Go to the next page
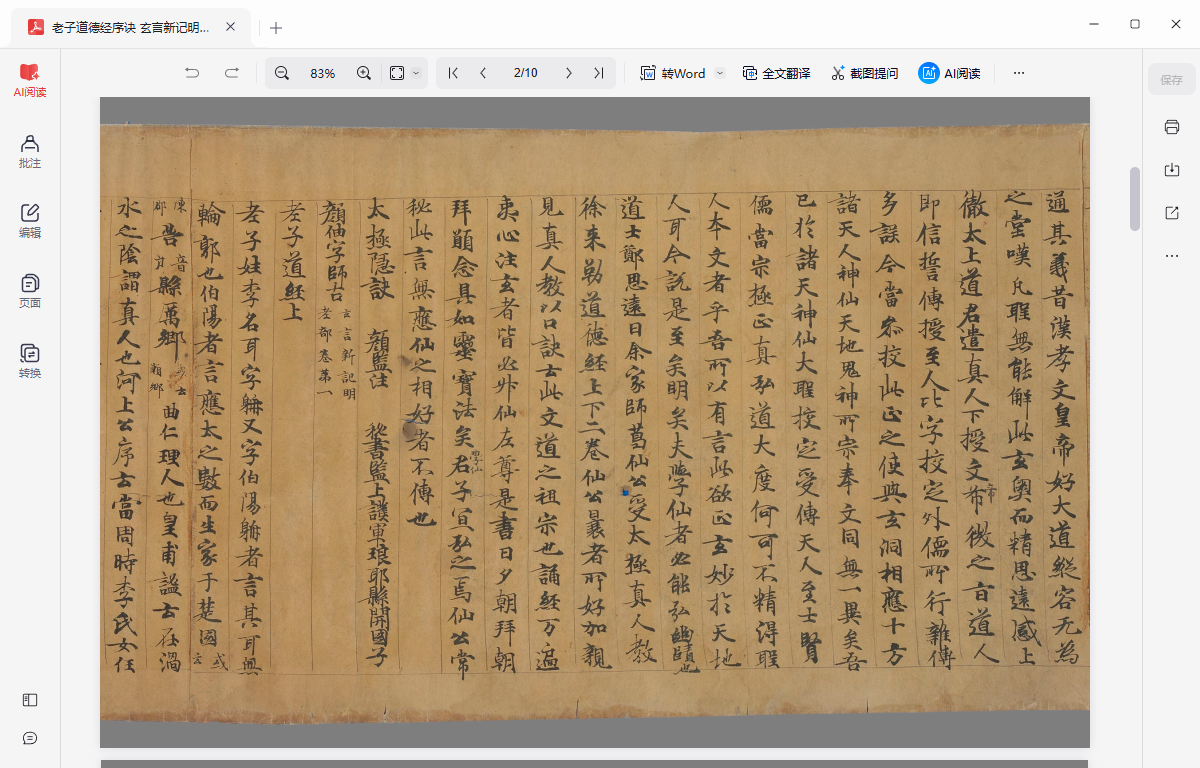Viewport: 1200px width, 768px height. (x=568, y=73)
